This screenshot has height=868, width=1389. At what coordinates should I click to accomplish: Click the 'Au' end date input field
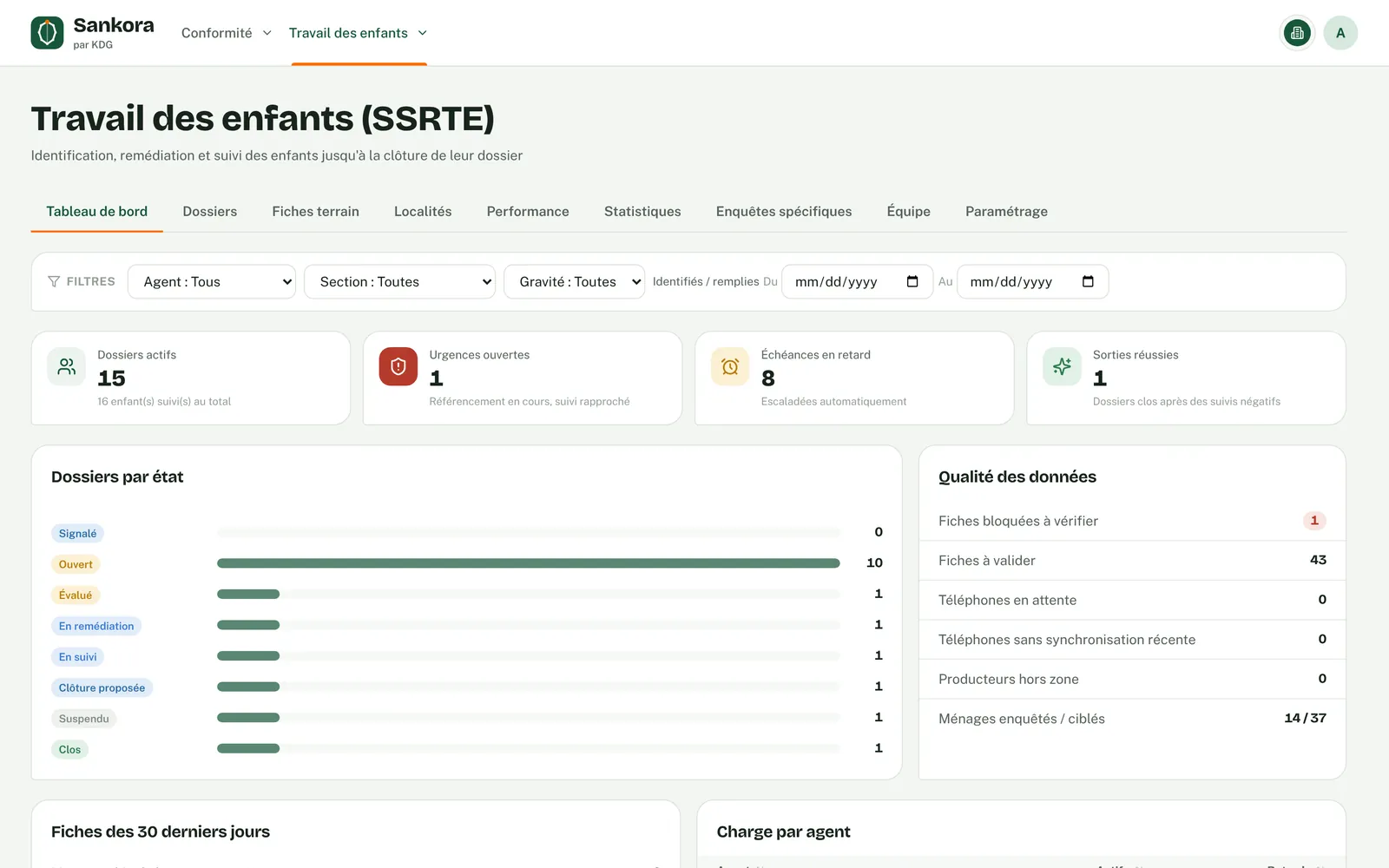coord(1032,281)
